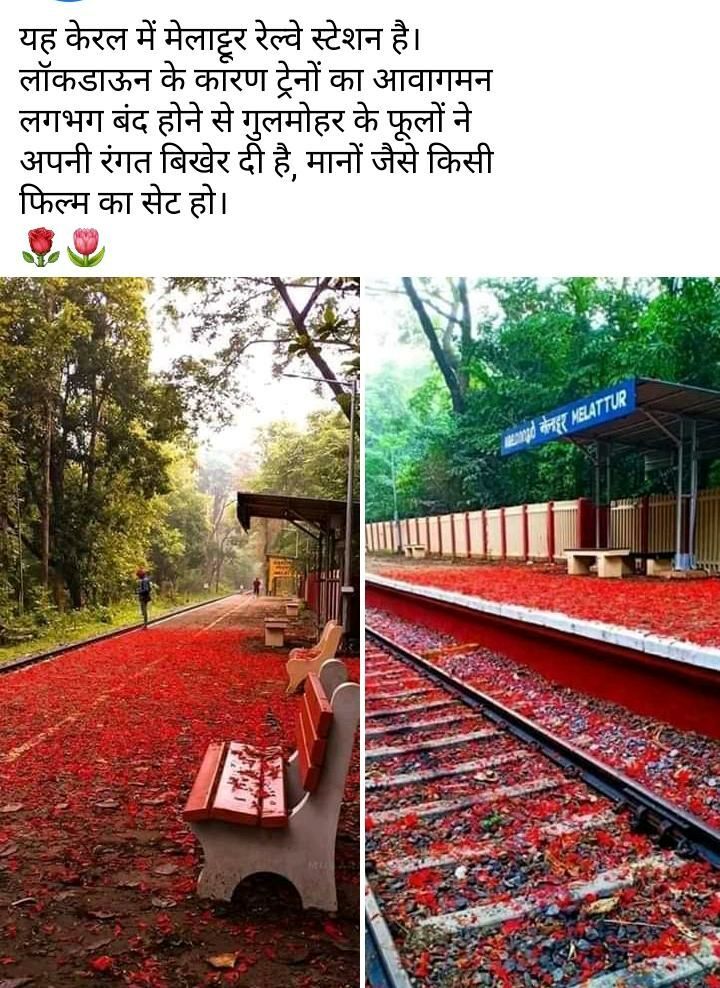
Task: Click the tall lamp post in the left photo
Action: click(348, 504)
